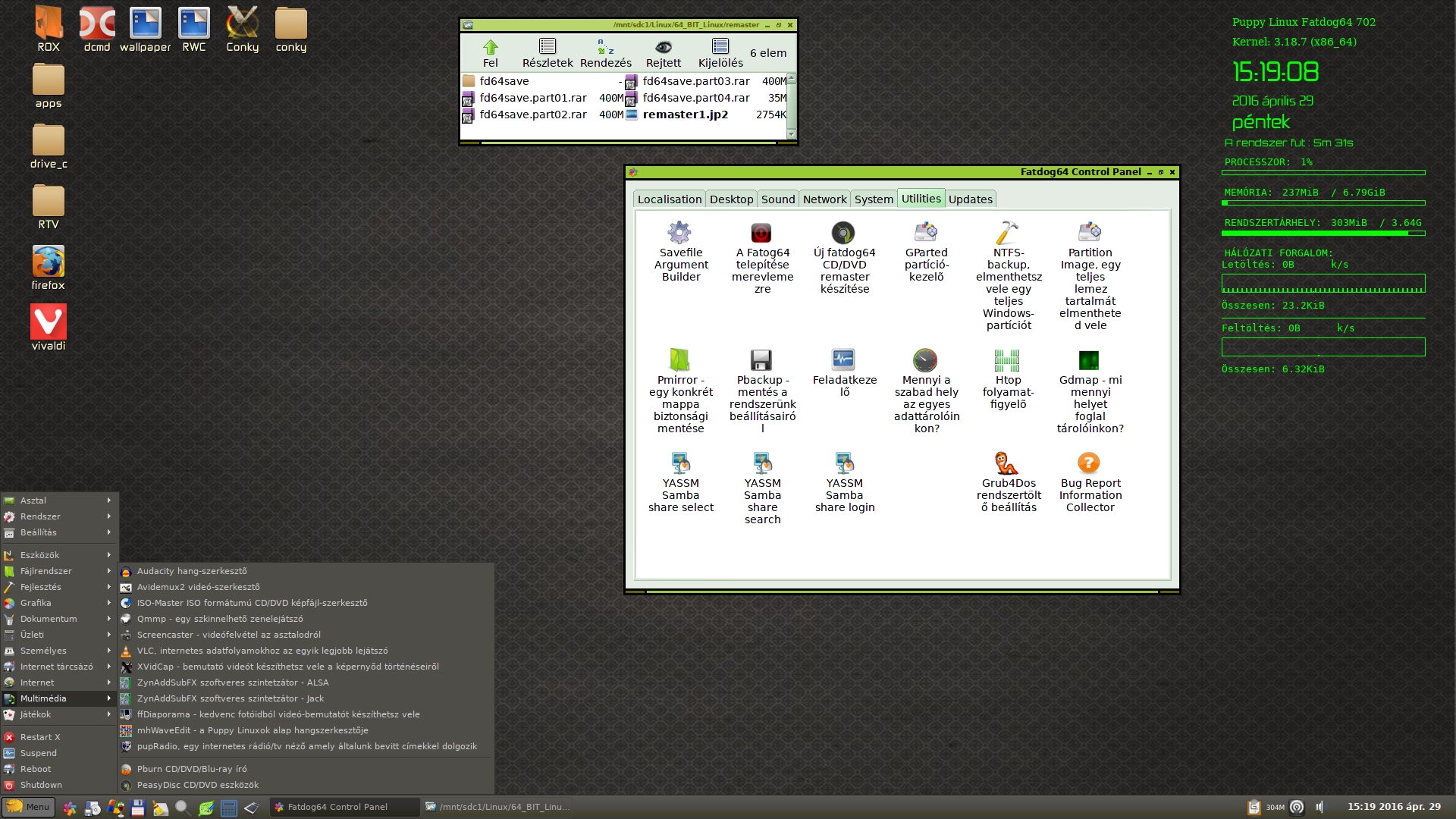Click Fatdog64 Control Panel taskbar button
The height and width of the screenshot is (819, 1456).
click(x=345, y=807)
